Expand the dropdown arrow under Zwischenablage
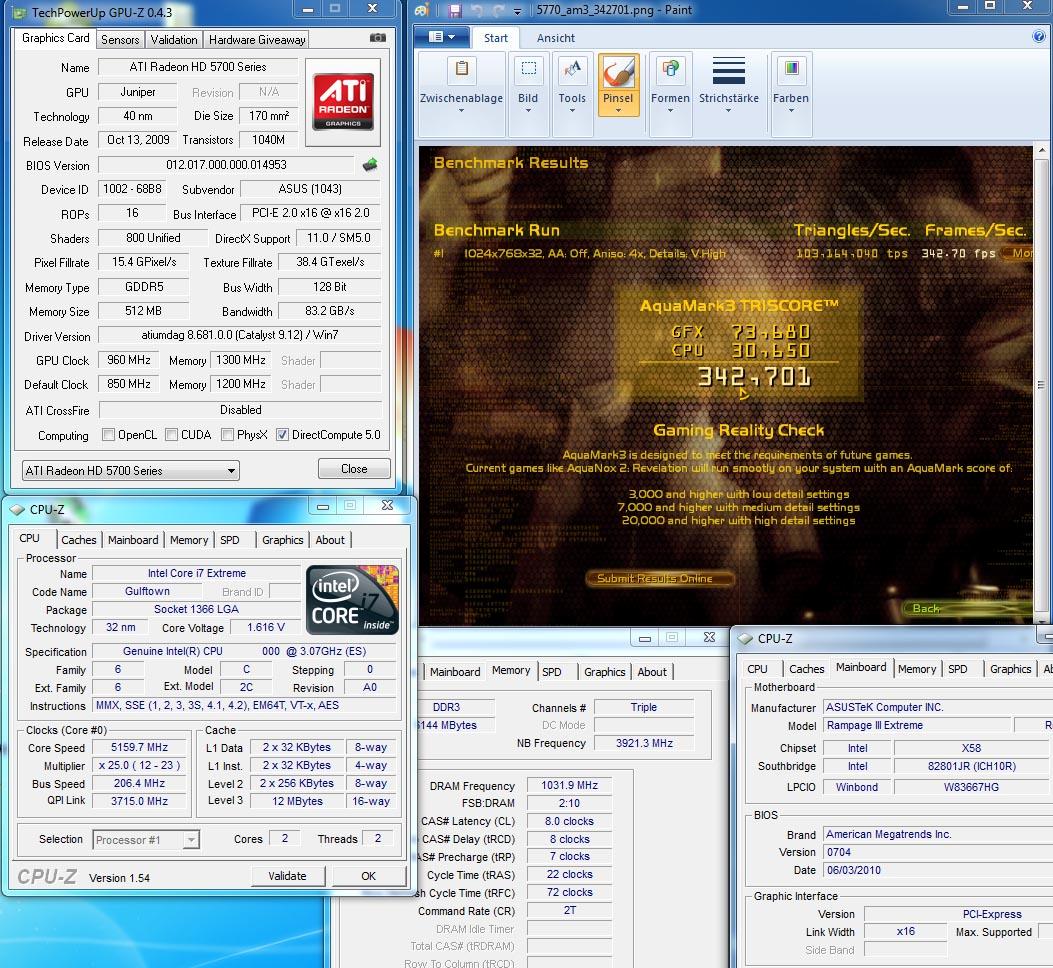The image size is (1053, 968). click(x=461, y=111)
